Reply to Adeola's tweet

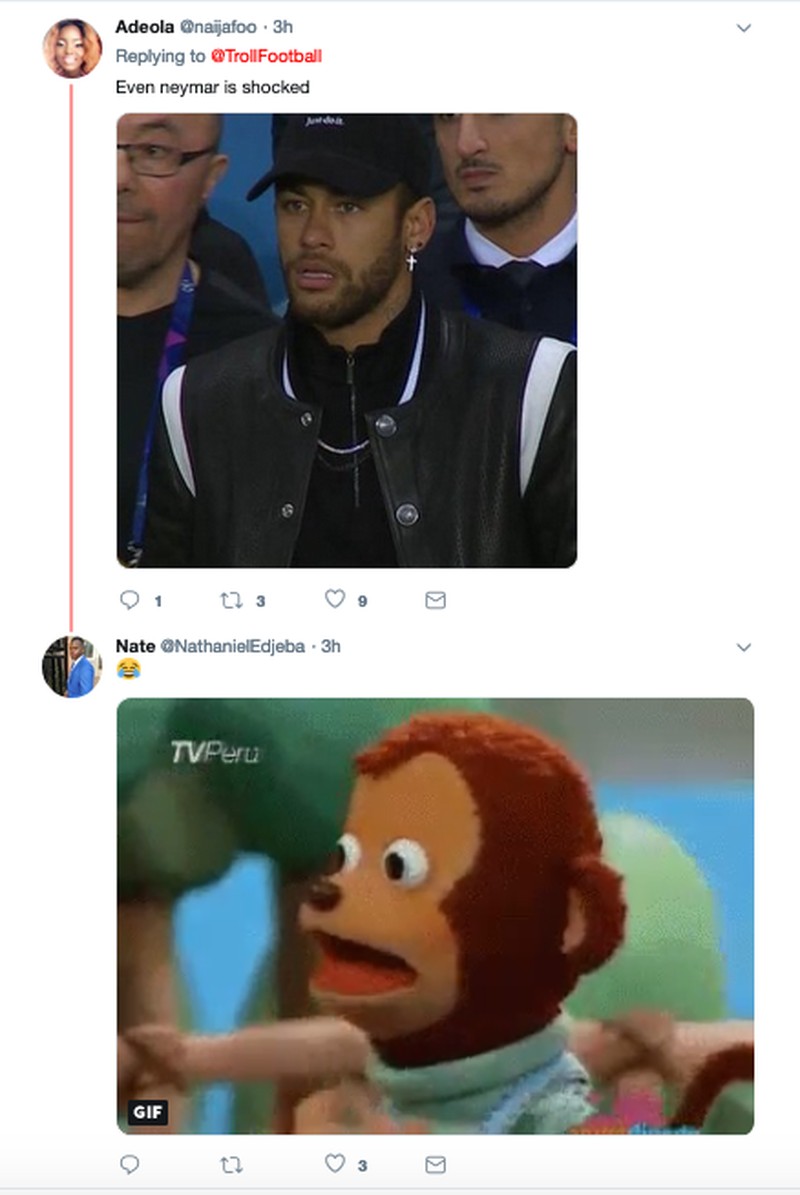[x=129, y=600]
